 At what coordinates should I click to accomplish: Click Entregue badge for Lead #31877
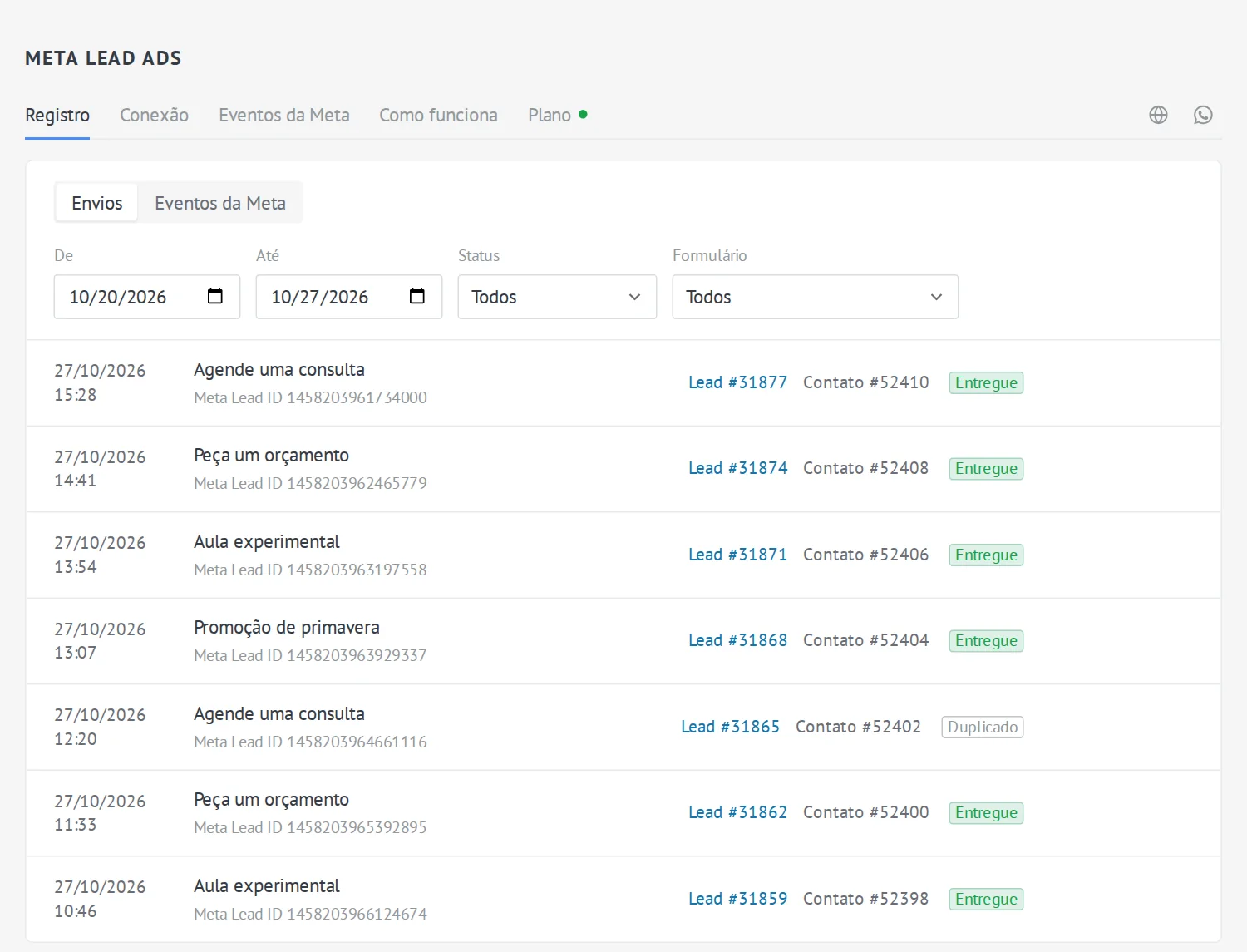click(x=986, y=382)
